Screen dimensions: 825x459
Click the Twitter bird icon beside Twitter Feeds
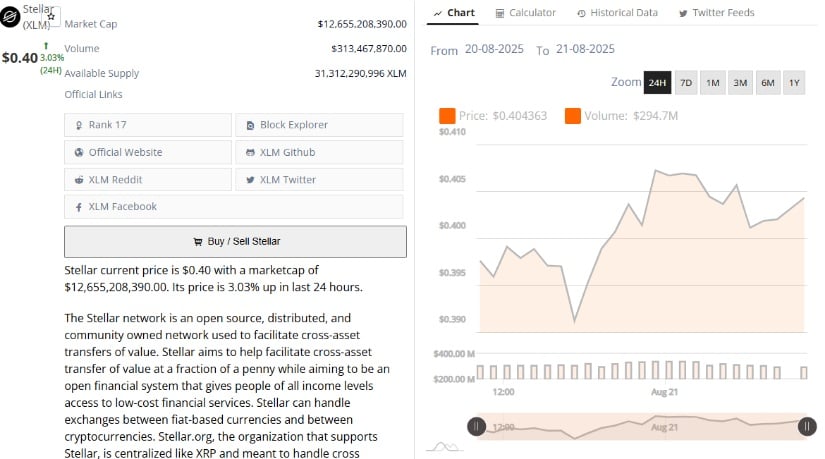[683, 13]
